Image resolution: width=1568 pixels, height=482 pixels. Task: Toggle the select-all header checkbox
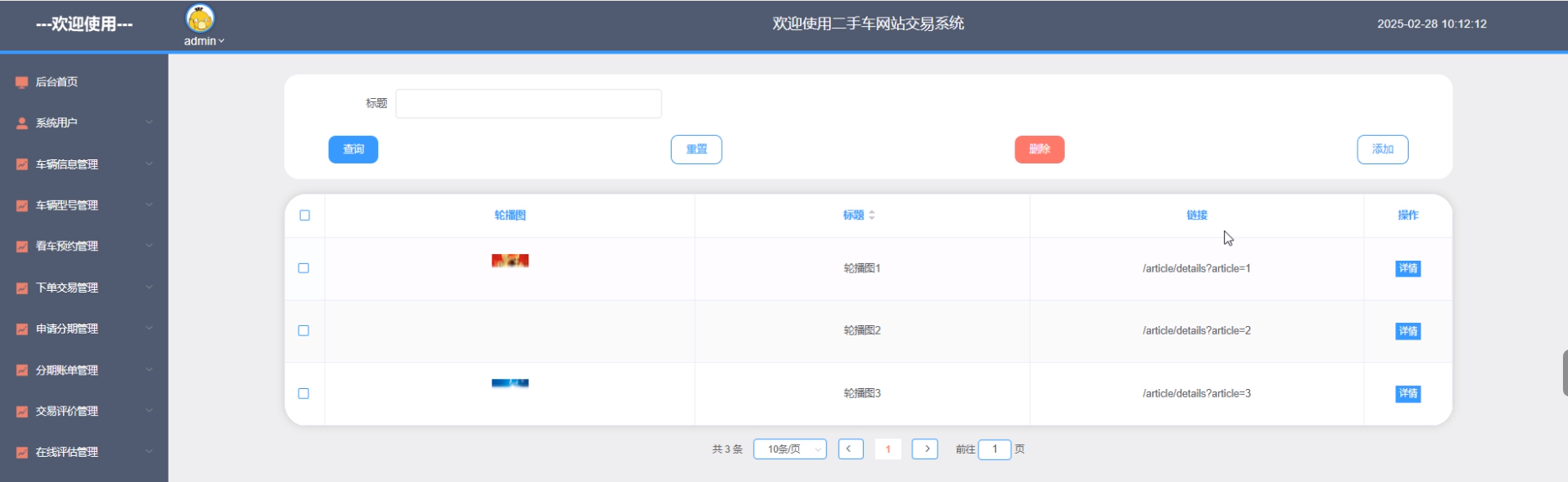(304, 215)
